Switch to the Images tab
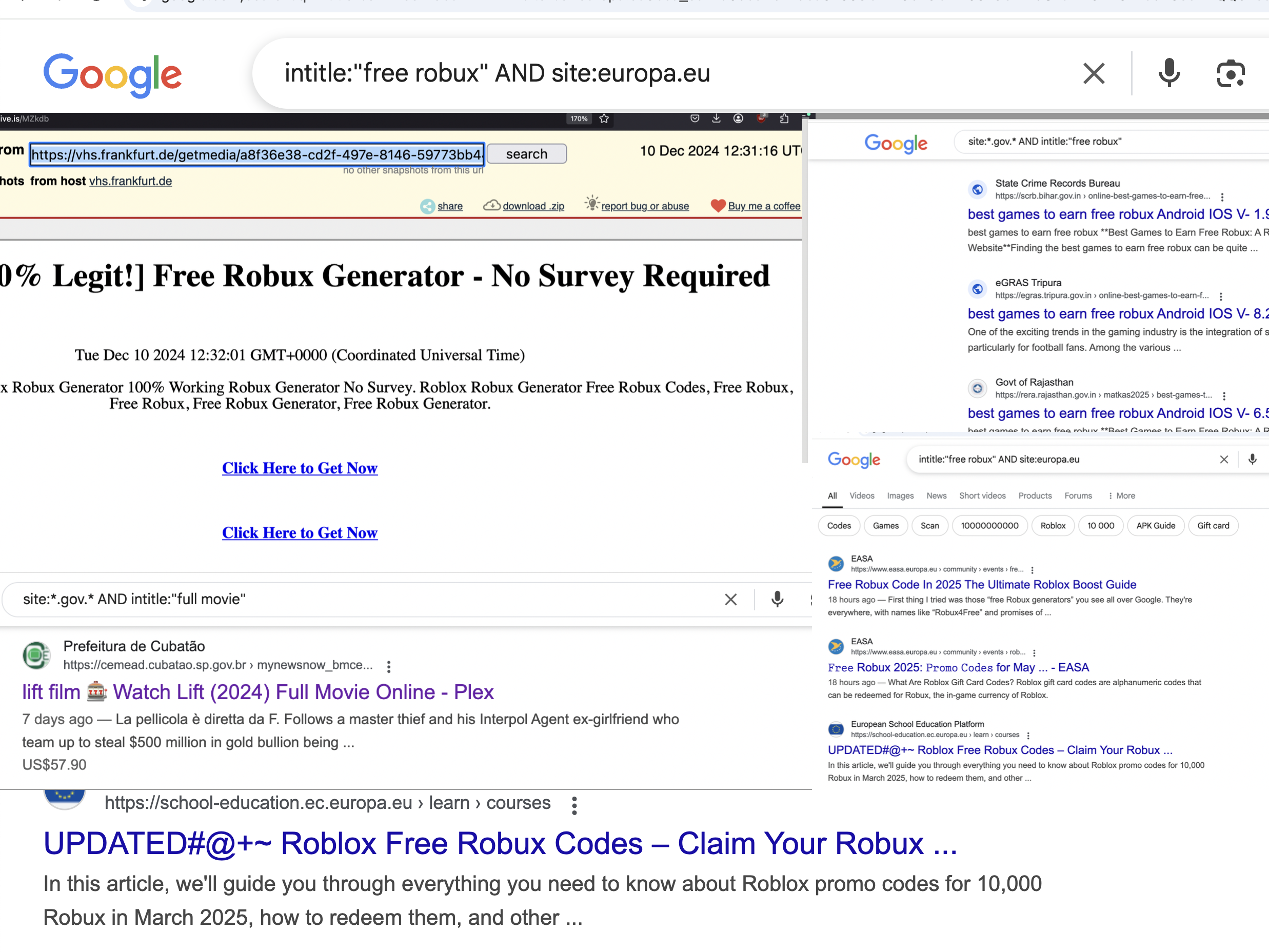Image resolution: width=1269 pixels, height=952 pixels. 900,496
